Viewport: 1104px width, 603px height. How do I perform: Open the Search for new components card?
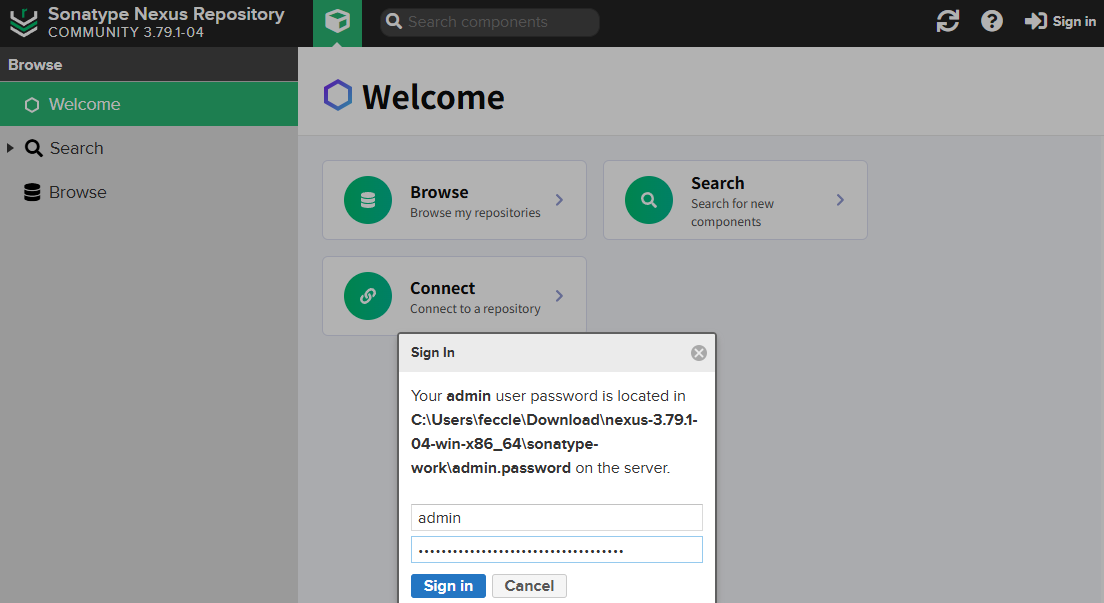(x=735, y=200)
